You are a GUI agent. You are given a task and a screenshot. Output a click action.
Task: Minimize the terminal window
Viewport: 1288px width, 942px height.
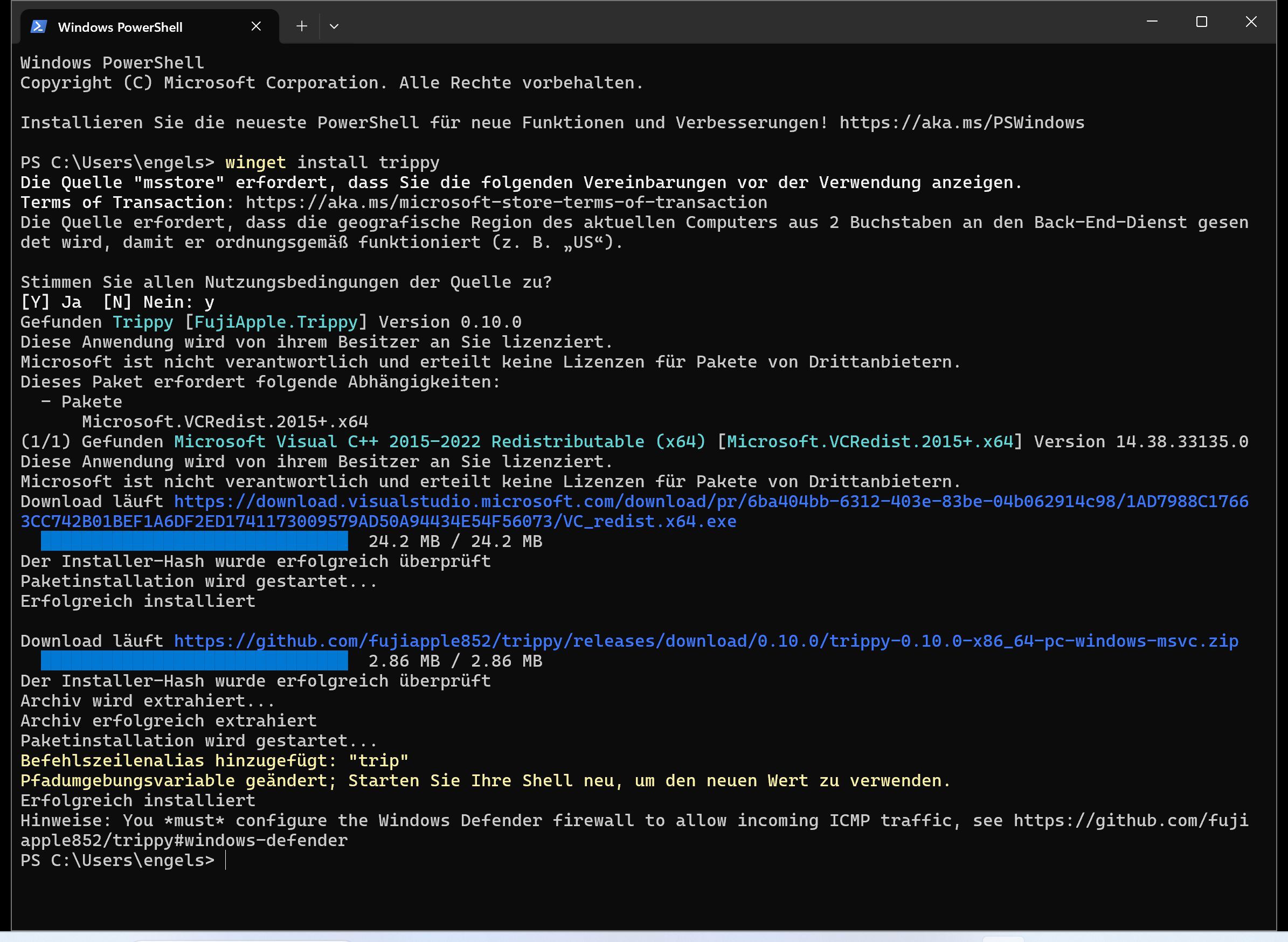[1152, 22]
